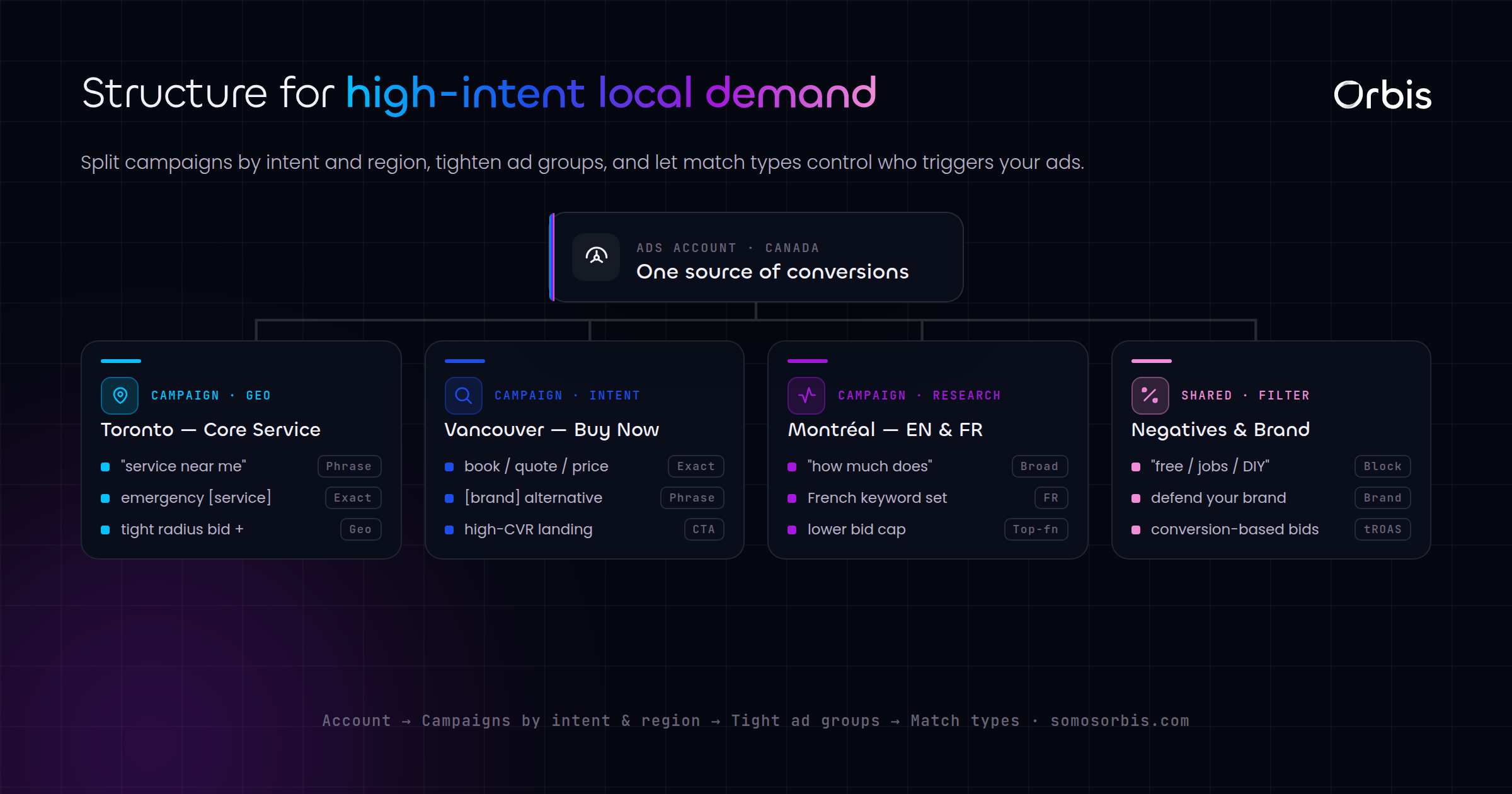The height and width of the screenshot is (794, 1512).
Task: Click the Orbis logo
Action: pyautogui.click(x=1382, y=95)
